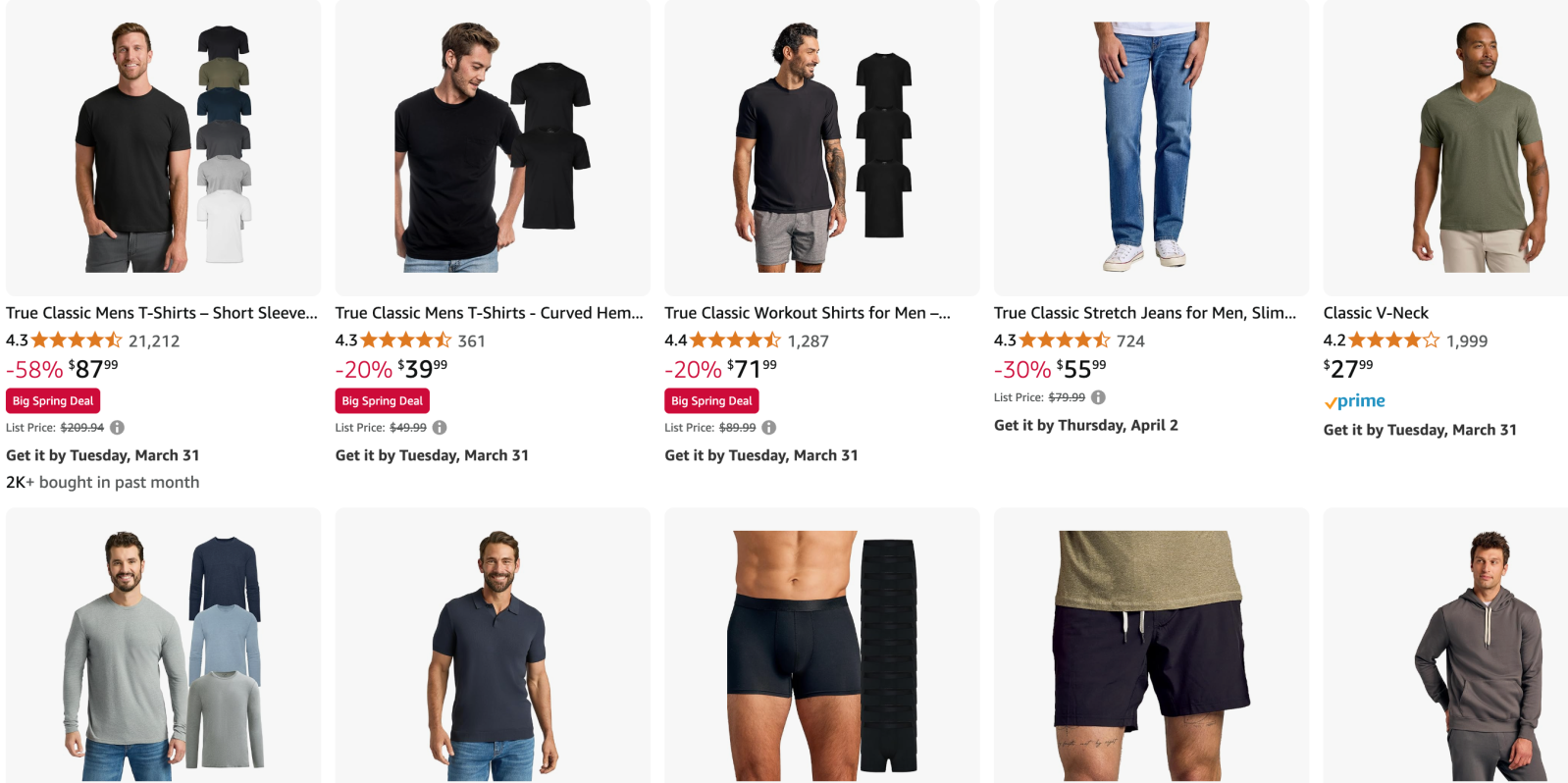
Task: Open blue stretch jeans product image
Action: pyautogui.click(x=1151, y=147)
